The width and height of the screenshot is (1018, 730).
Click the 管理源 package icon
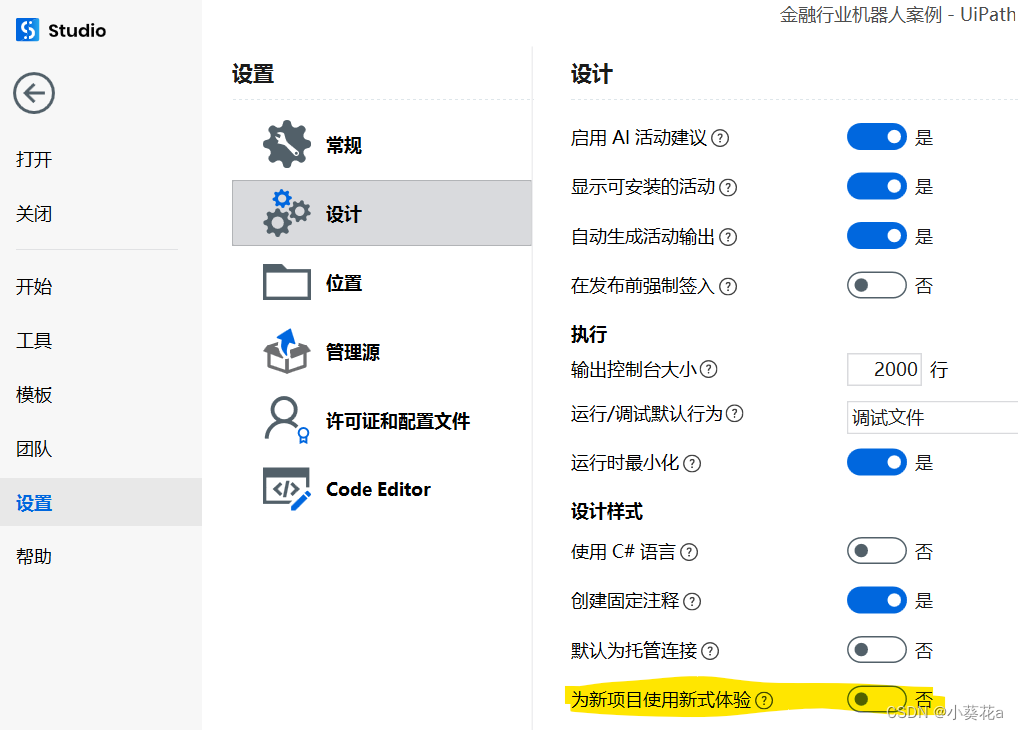click(285, 351)
